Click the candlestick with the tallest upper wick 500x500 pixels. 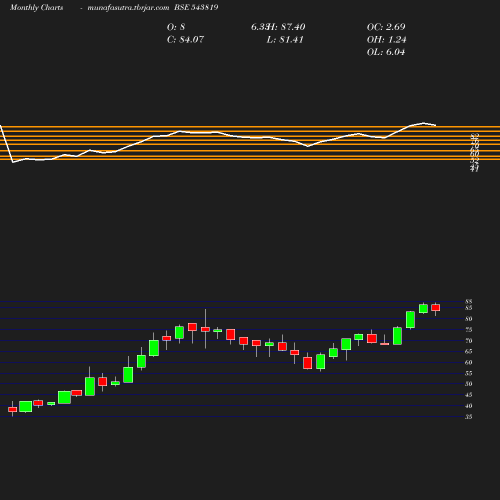[x=205, y=329]
